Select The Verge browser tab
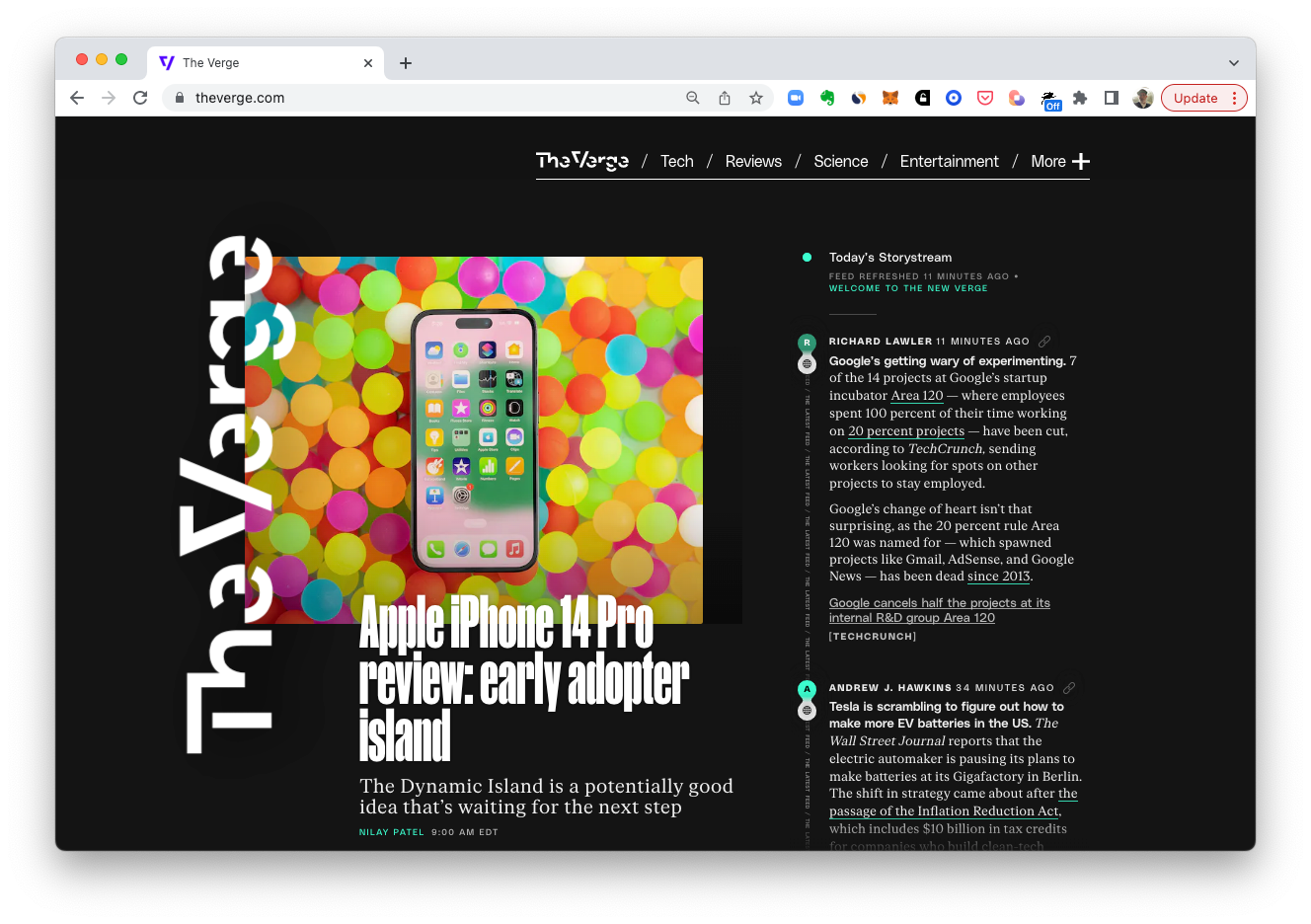This screenshot has width=1311, height=924. tap(265, 62)
